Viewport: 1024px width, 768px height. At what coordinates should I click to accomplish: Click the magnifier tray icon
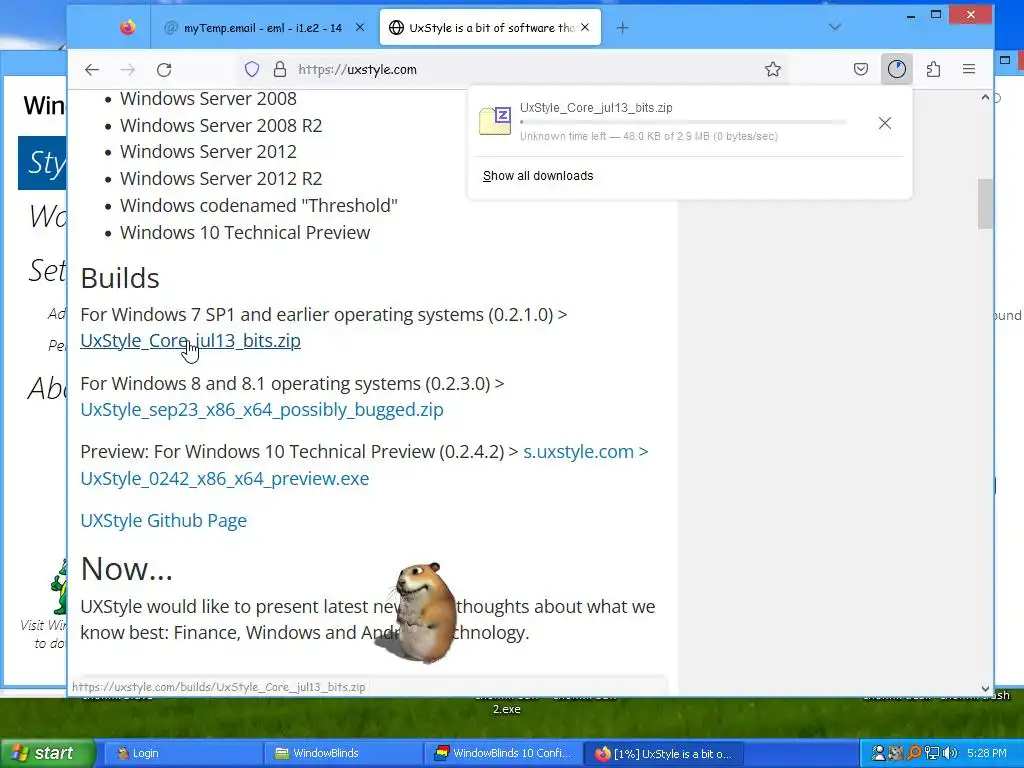coord(914,753)
